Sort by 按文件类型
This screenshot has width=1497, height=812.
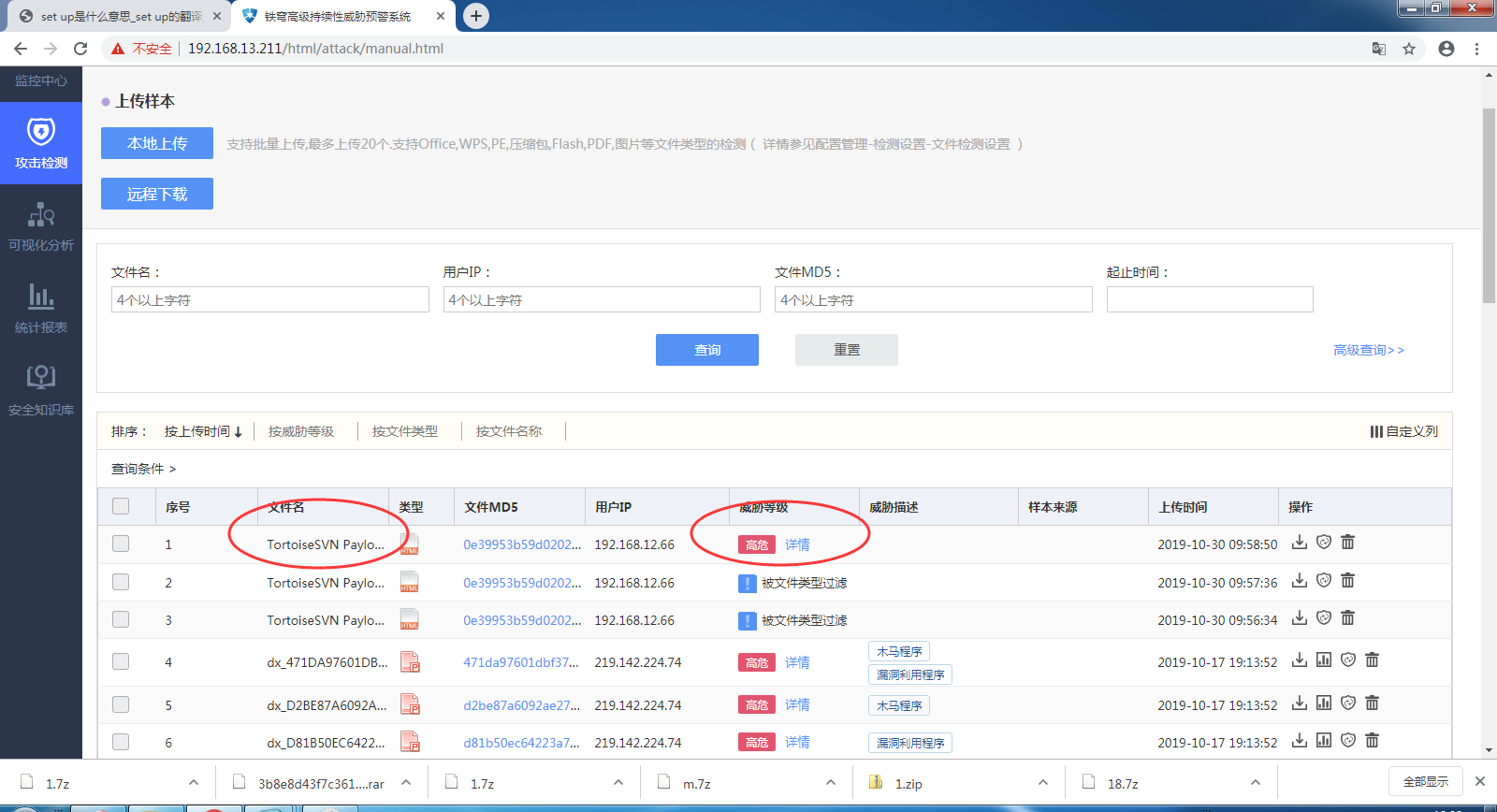pyautogui.click(x=405, y=431)
